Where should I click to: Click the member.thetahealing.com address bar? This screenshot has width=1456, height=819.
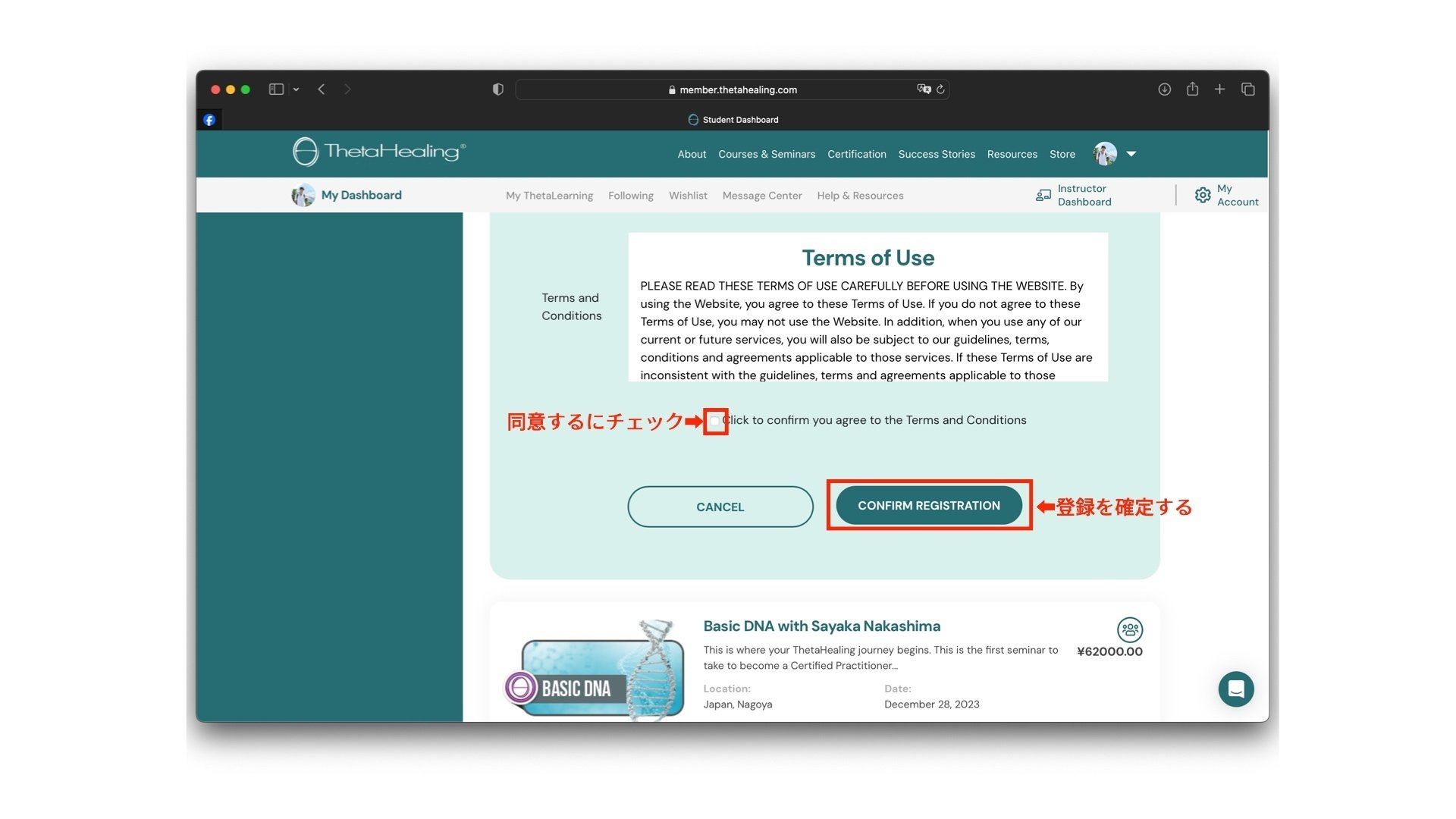coord(733,89)
